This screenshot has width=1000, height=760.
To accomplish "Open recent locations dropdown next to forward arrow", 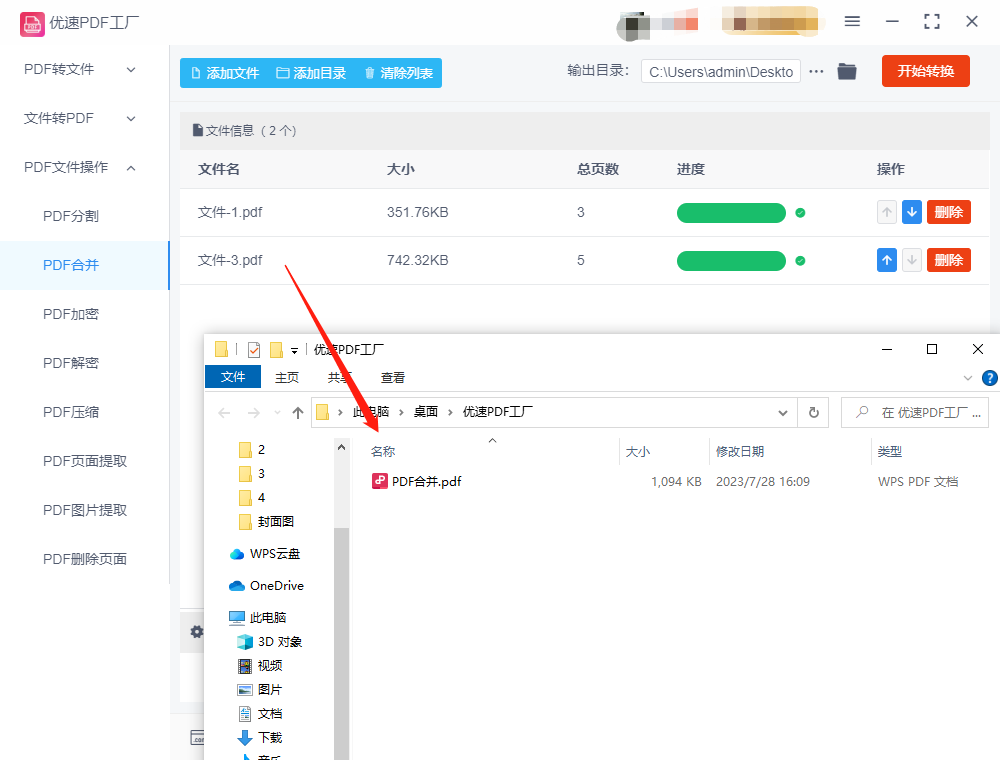I will (x=277, y=413).
